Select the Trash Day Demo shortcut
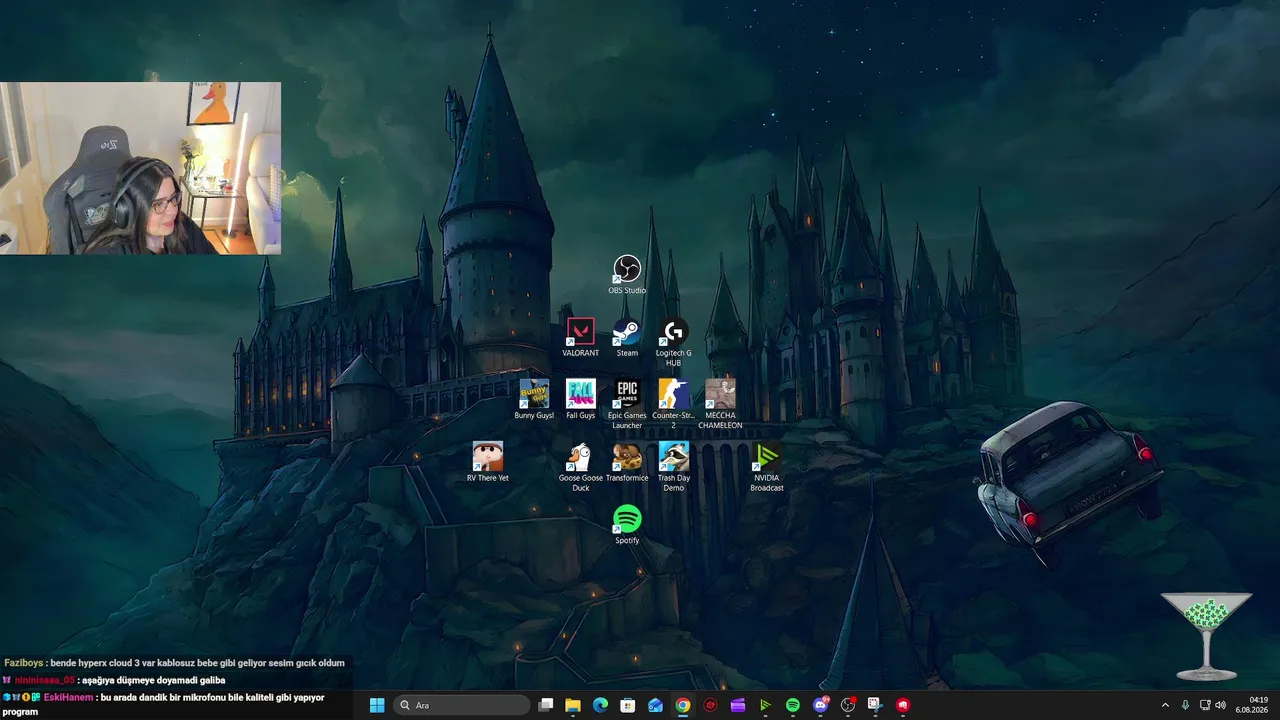 (x=673, y=467)
